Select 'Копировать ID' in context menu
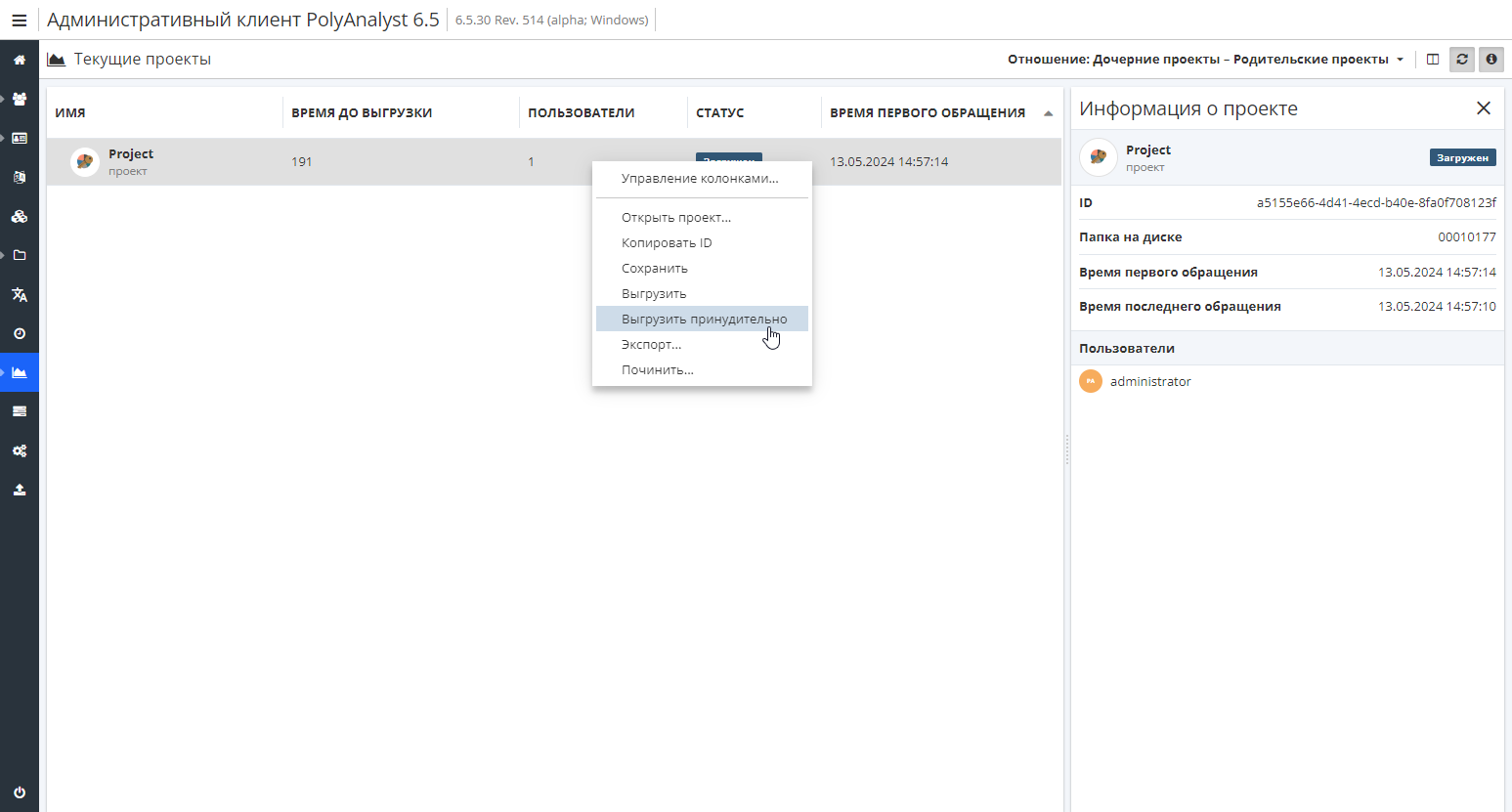This screenshot has height=812, width=1512. click(702, 242)
